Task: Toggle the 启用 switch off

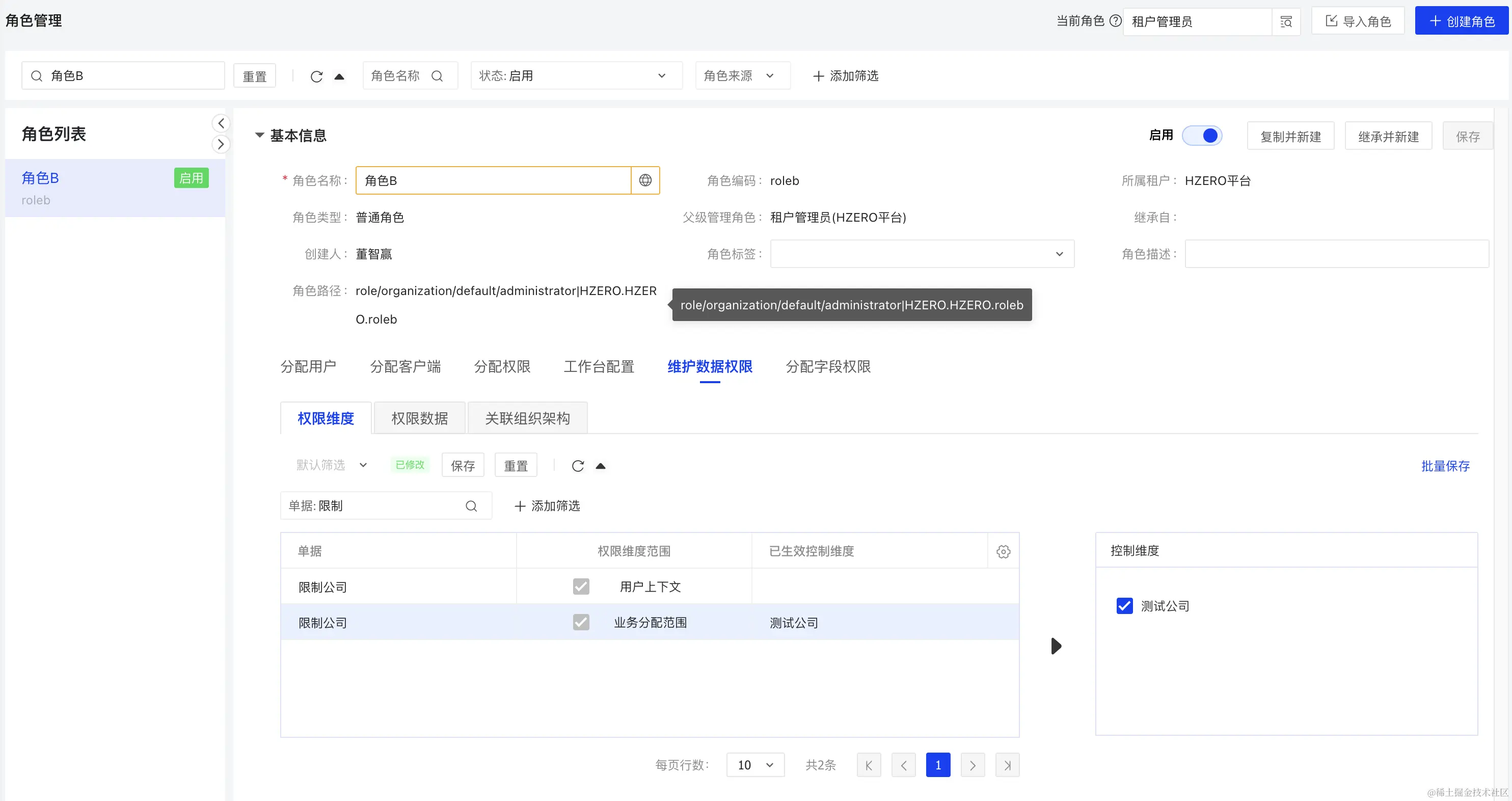Action: pos(1202,136)
